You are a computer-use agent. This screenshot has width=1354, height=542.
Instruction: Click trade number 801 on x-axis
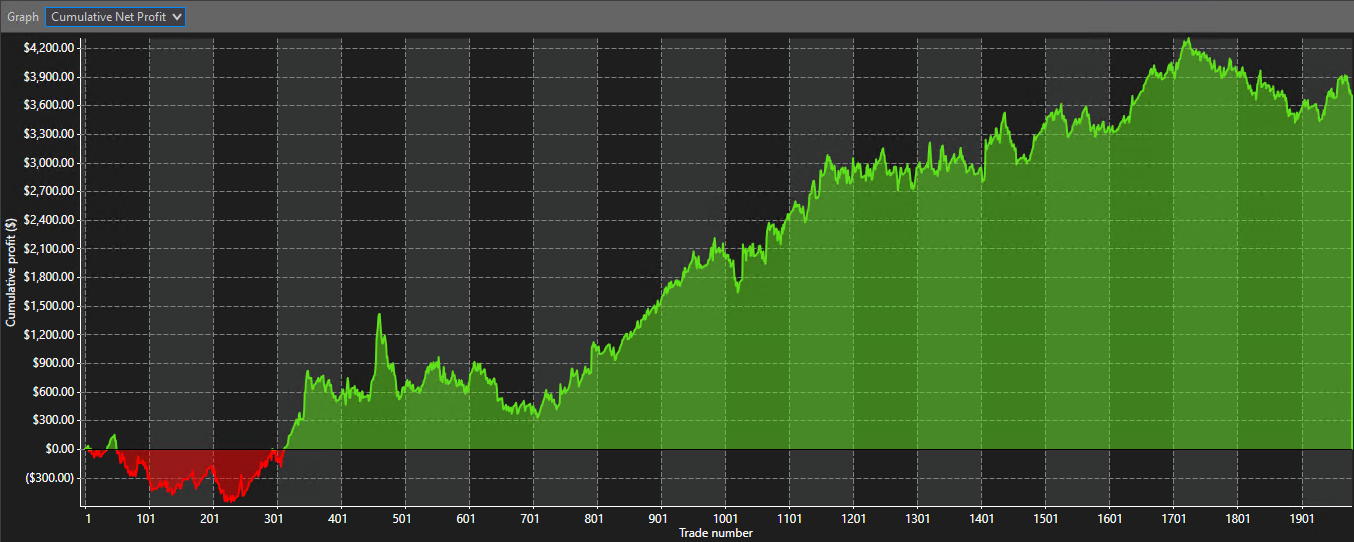[x=597, y=519]
